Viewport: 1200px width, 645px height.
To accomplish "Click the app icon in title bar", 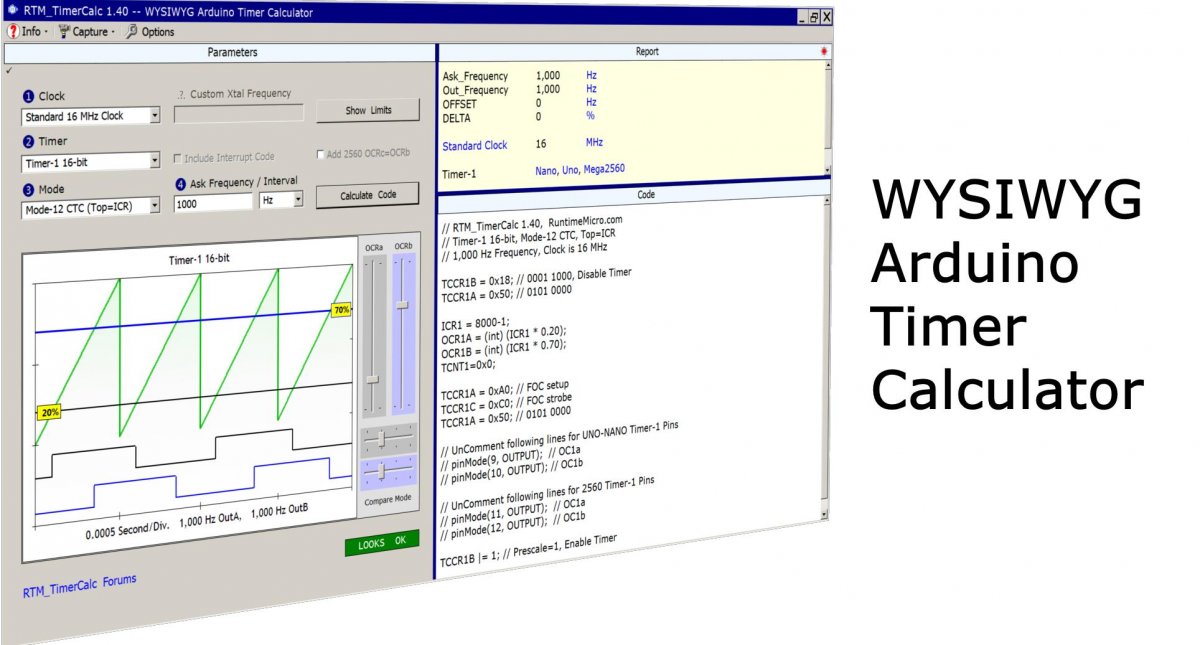I will 12,12.
